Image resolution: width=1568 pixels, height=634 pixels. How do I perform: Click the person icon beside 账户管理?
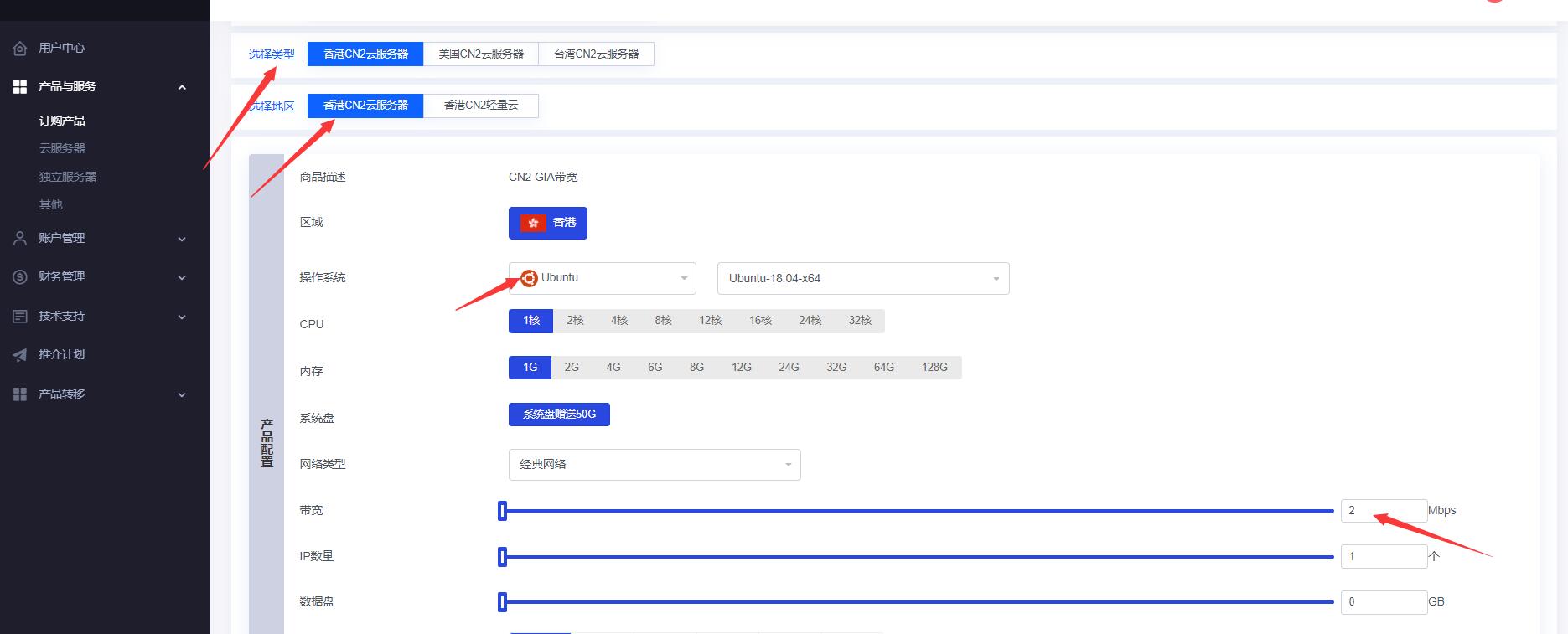point(20,239)
